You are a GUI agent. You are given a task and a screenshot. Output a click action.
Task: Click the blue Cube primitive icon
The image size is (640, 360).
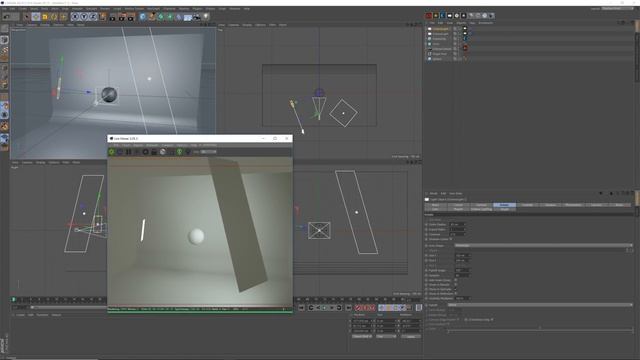142,17
